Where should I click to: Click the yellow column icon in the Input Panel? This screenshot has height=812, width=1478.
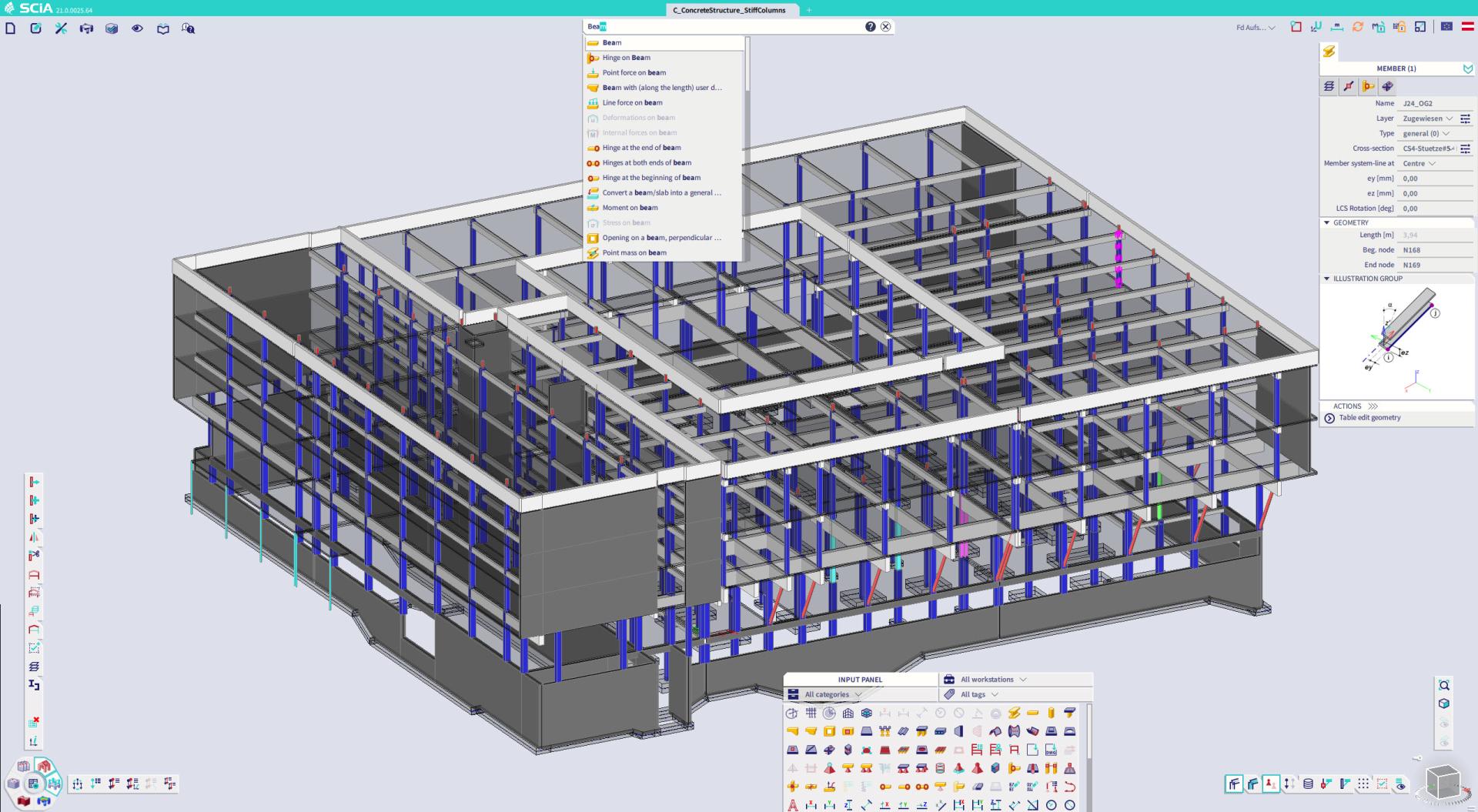1051,714
